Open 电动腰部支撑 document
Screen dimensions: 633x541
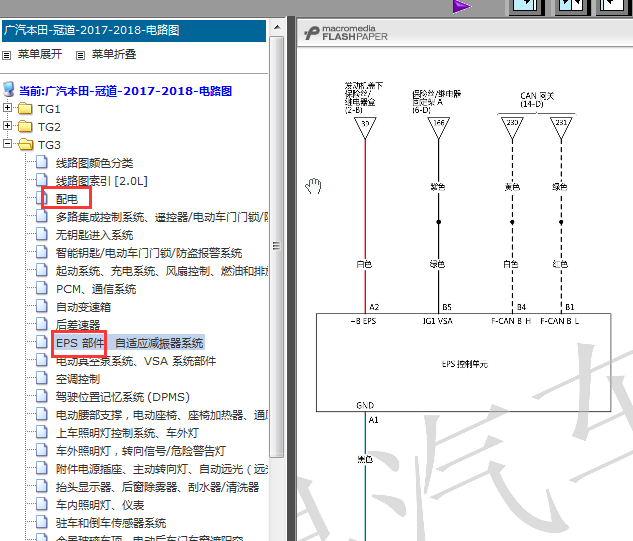click(162, 415)
